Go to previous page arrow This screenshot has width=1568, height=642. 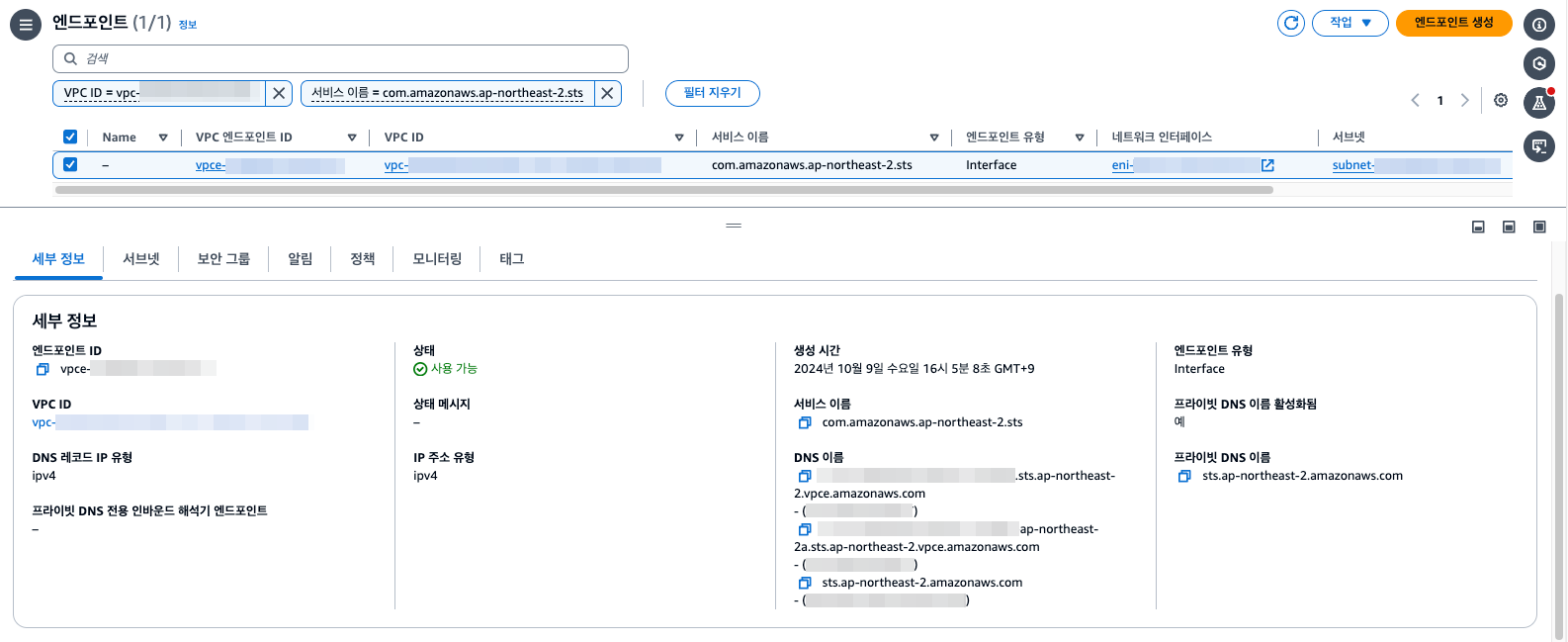click(1415, 100)
